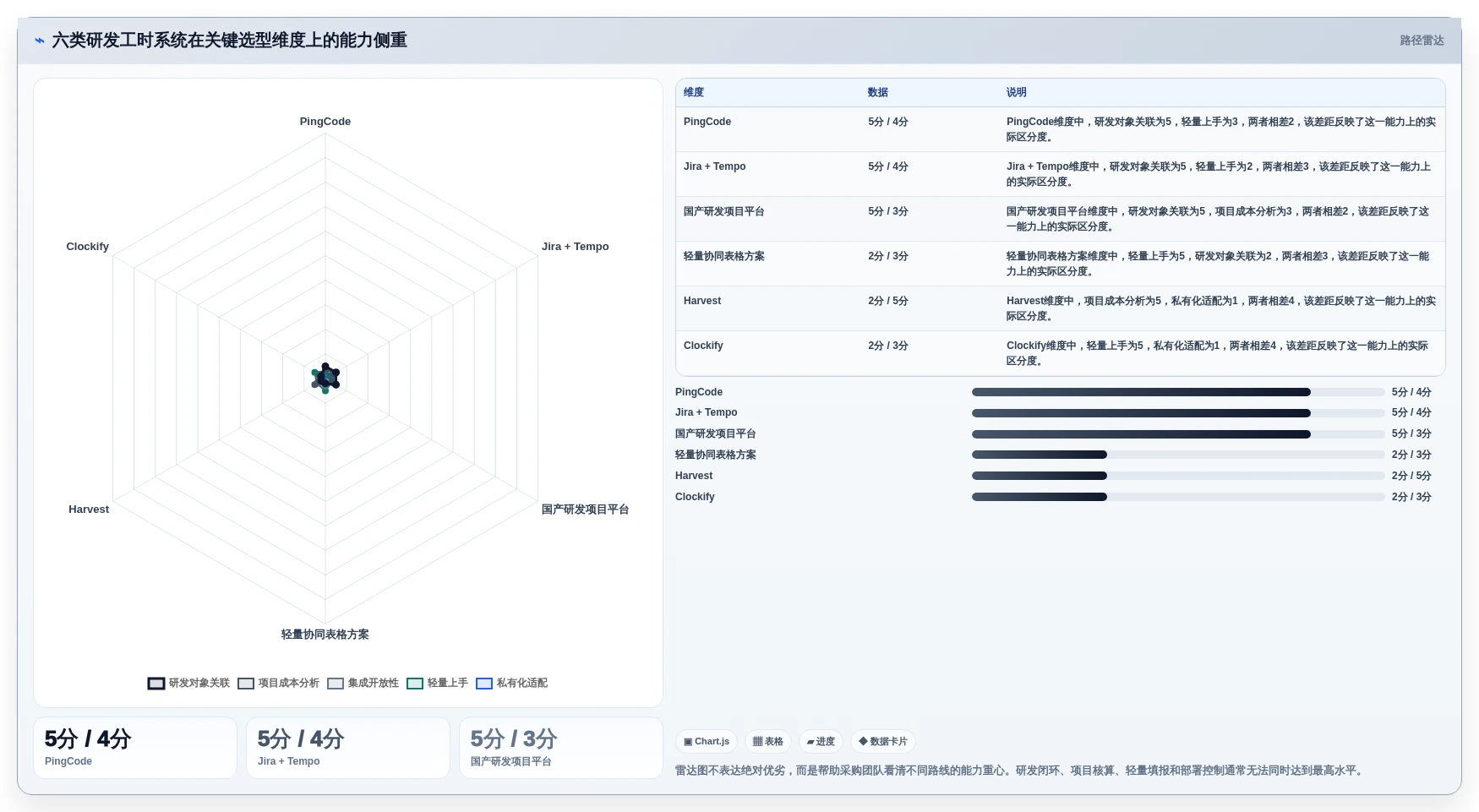Click the chart title 六类研发工时系统在关键选型维度上的能力侧重

click(230, 41)
